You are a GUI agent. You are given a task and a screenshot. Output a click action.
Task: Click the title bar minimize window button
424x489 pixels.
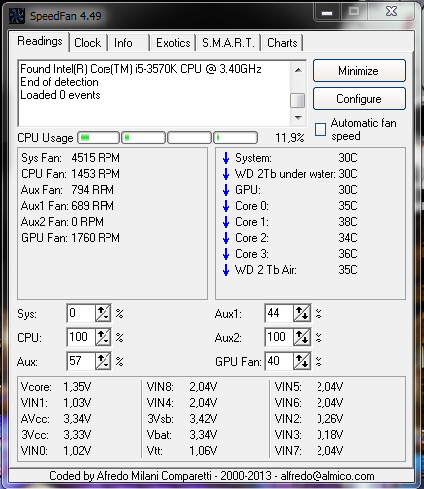(327, 12)
